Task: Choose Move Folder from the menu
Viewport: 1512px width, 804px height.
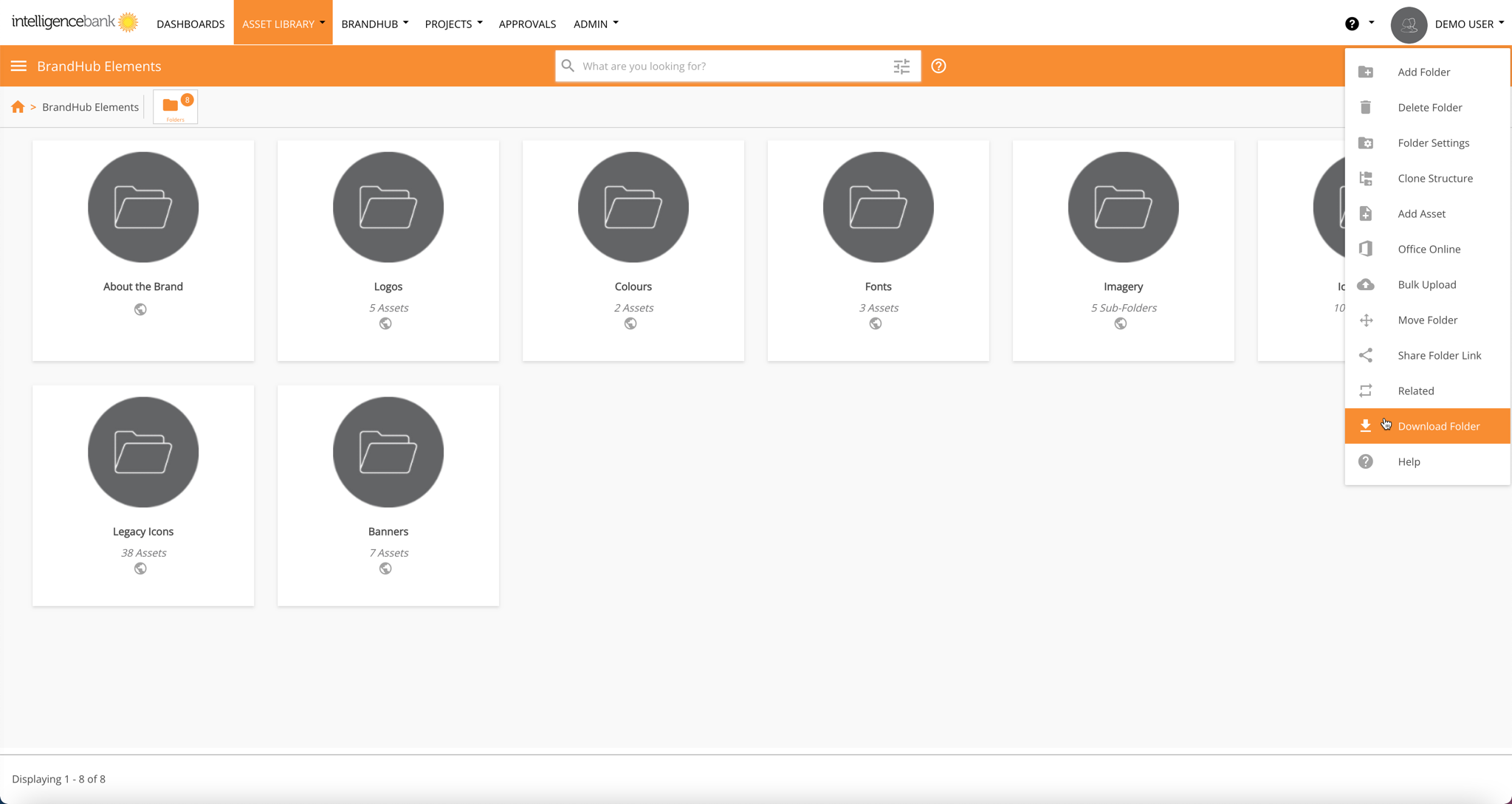Action: [x=1427, y=320]
